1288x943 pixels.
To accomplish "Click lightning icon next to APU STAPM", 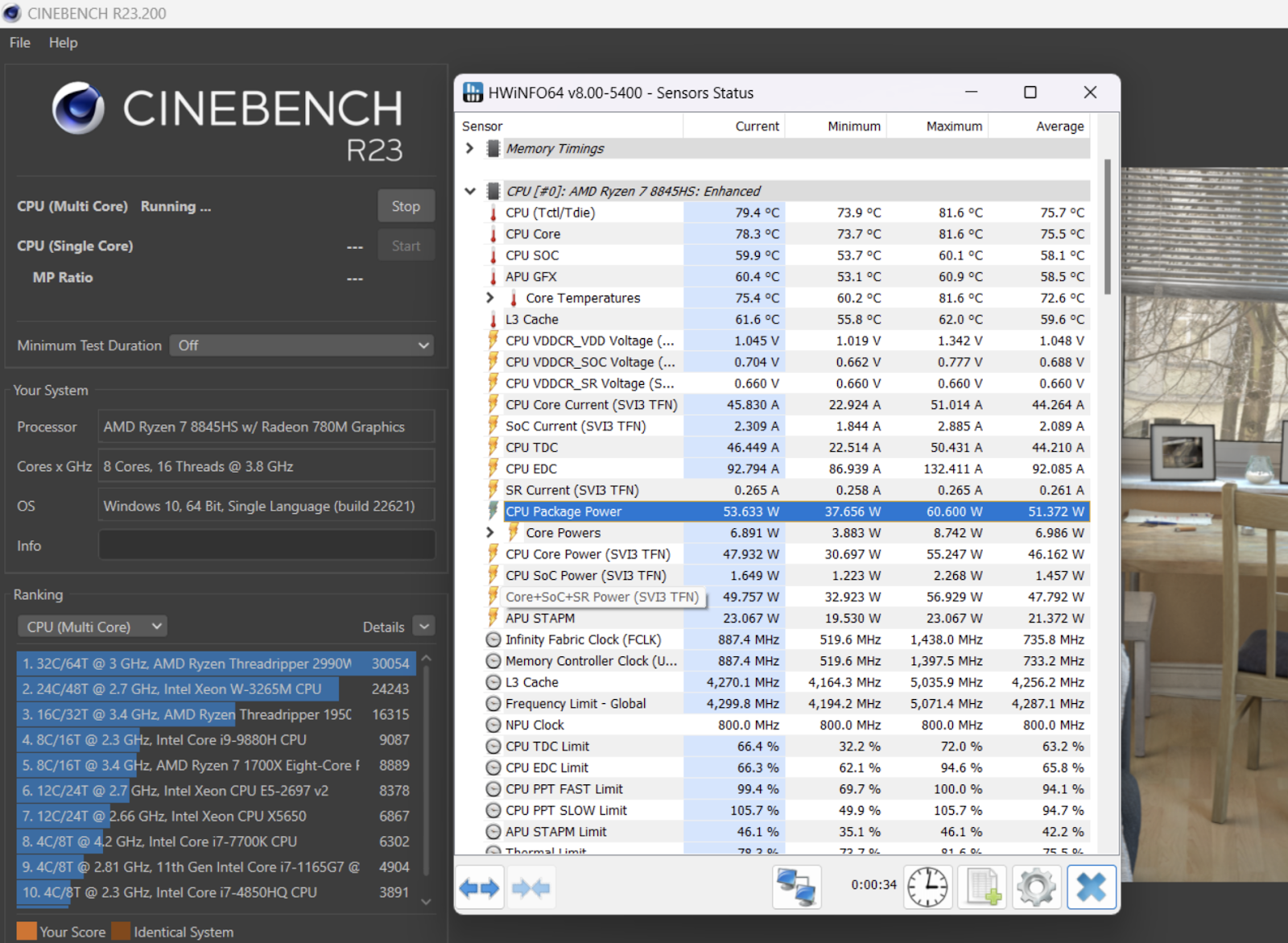I will coord(493,618).
